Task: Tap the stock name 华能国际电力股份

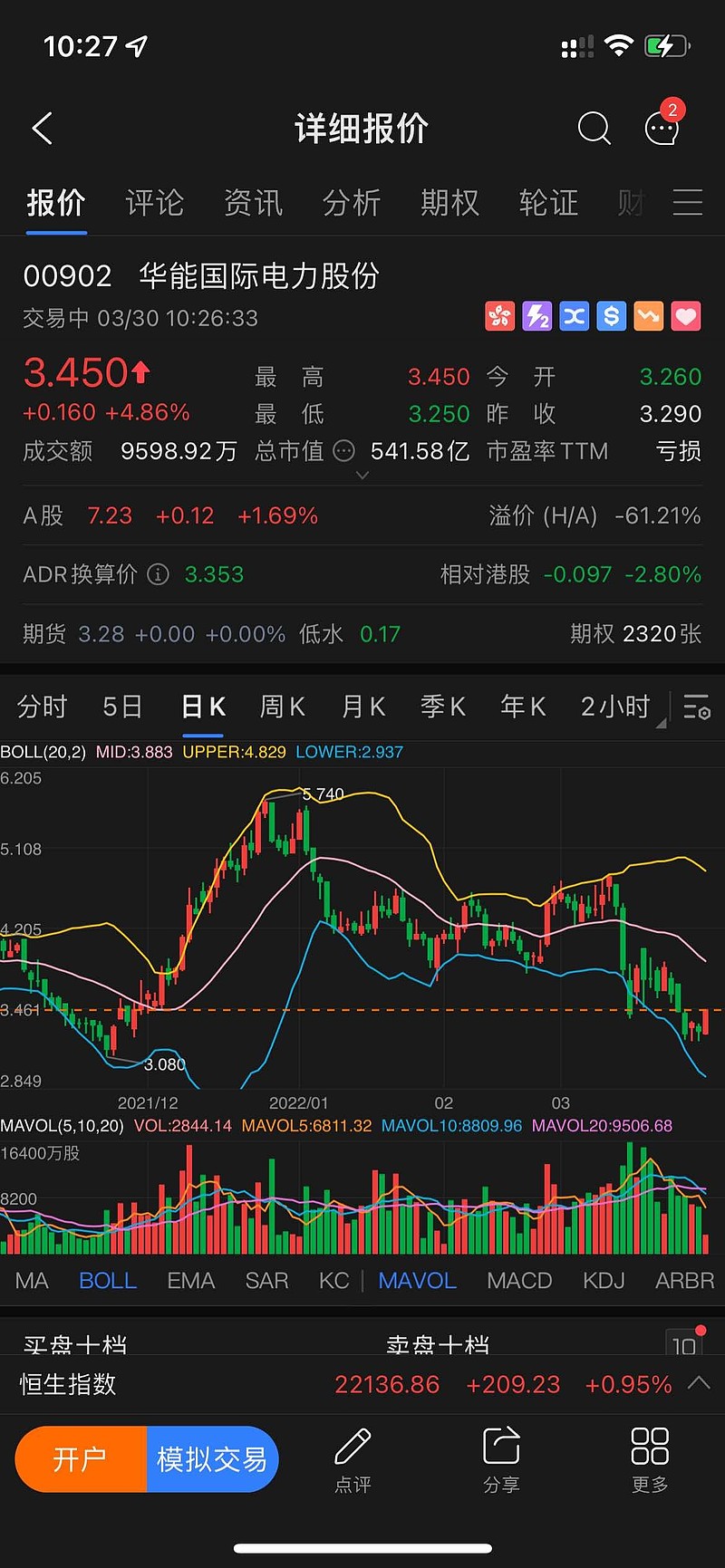Action: [259, 276]
